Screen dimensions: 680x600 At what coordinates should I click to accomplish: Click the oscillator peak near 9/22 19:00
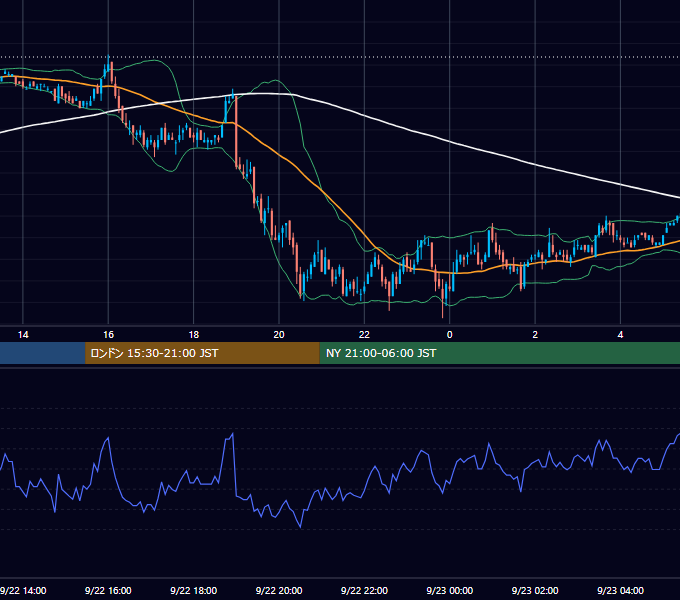click(233, 434)
